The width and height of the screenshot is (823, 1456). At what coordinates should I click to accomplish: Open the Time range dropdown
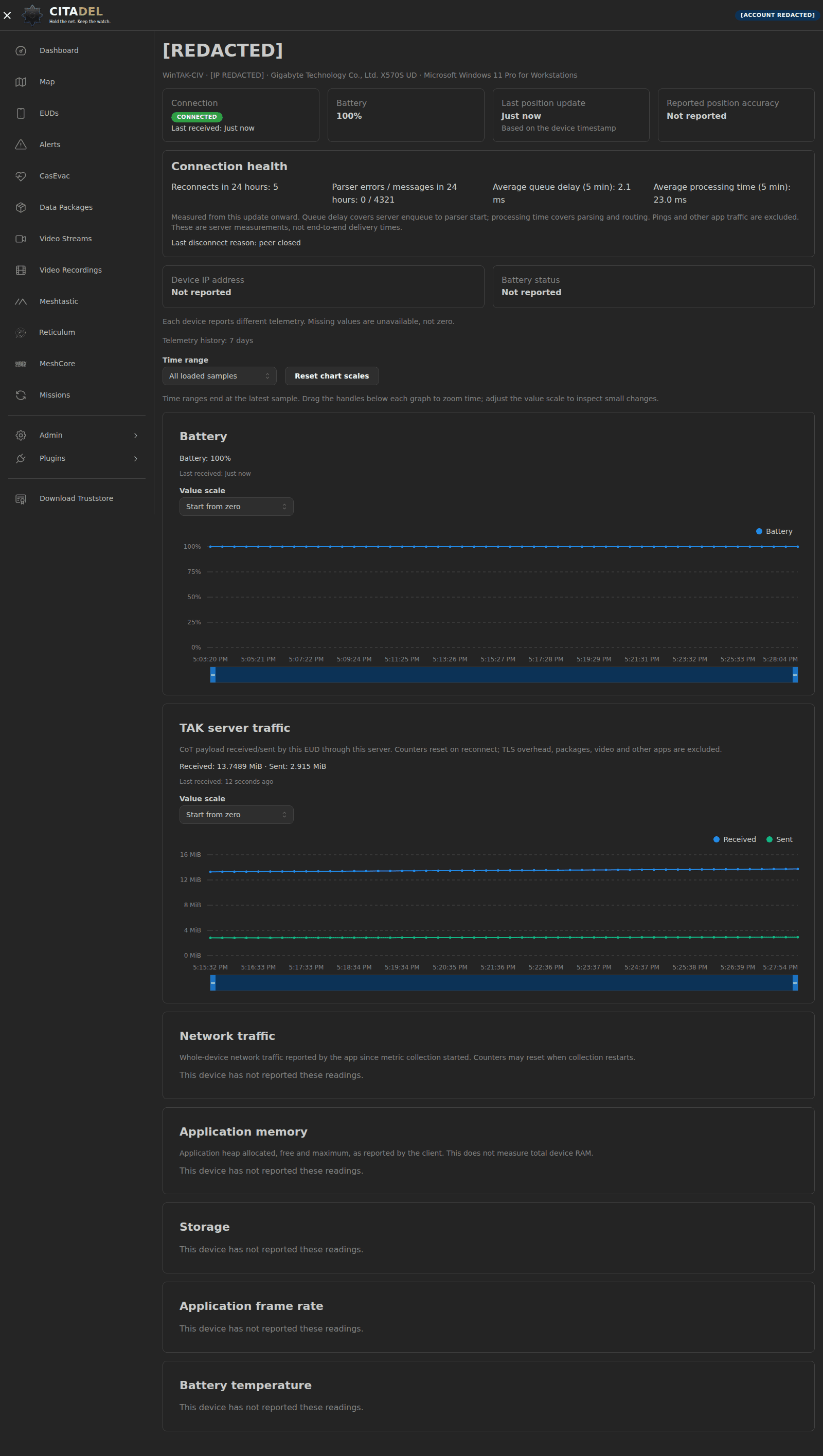click(x=219, y=376)
